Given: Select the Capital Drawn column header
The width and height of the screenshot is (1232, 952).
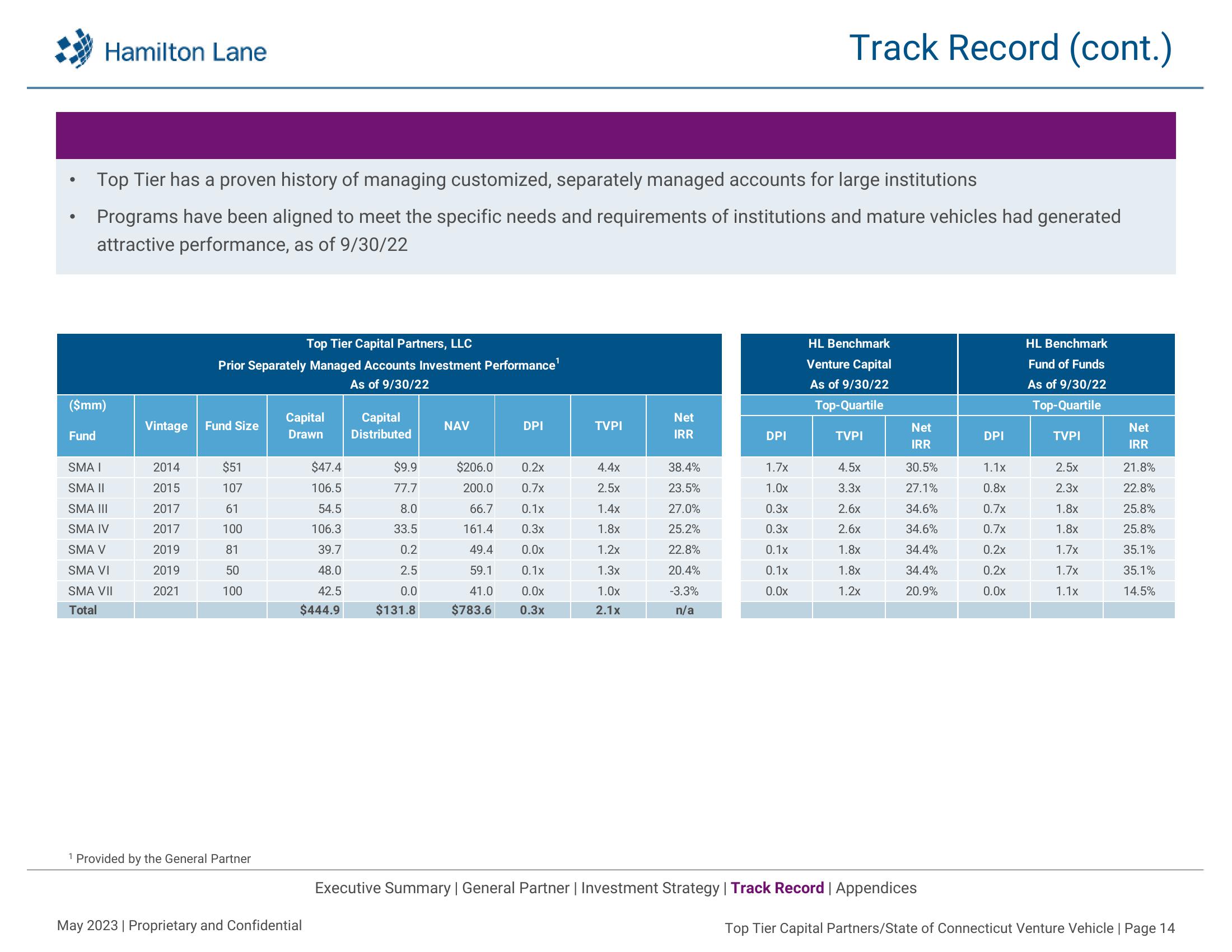Looking at the screenshot, I should coord(305,426).
